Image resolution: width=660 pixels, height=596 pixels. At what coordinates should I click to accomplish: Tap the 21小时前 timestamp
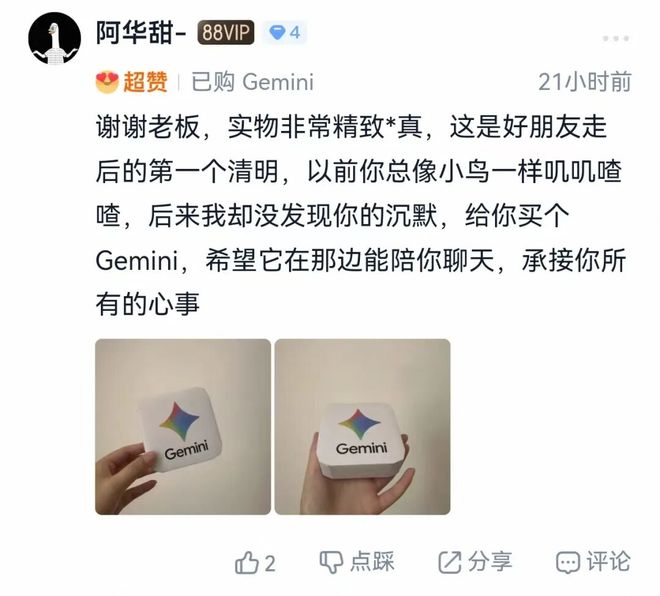coord(585,82)
